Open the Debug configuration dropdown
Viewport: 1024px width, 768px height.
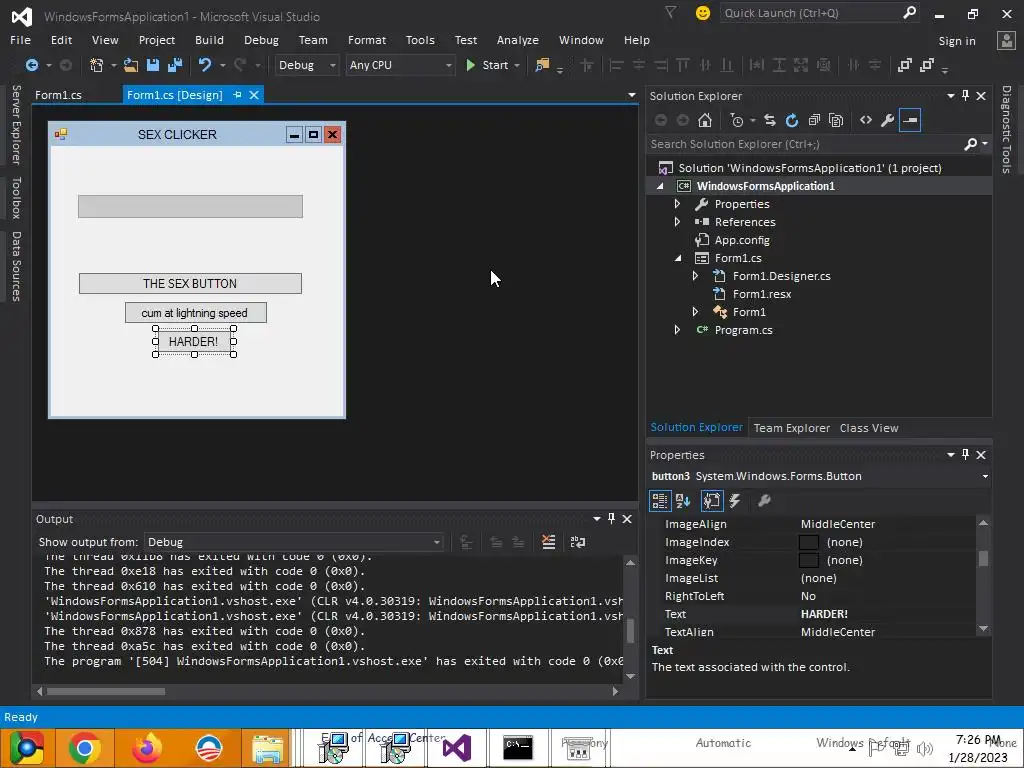(x=332, y=65)
